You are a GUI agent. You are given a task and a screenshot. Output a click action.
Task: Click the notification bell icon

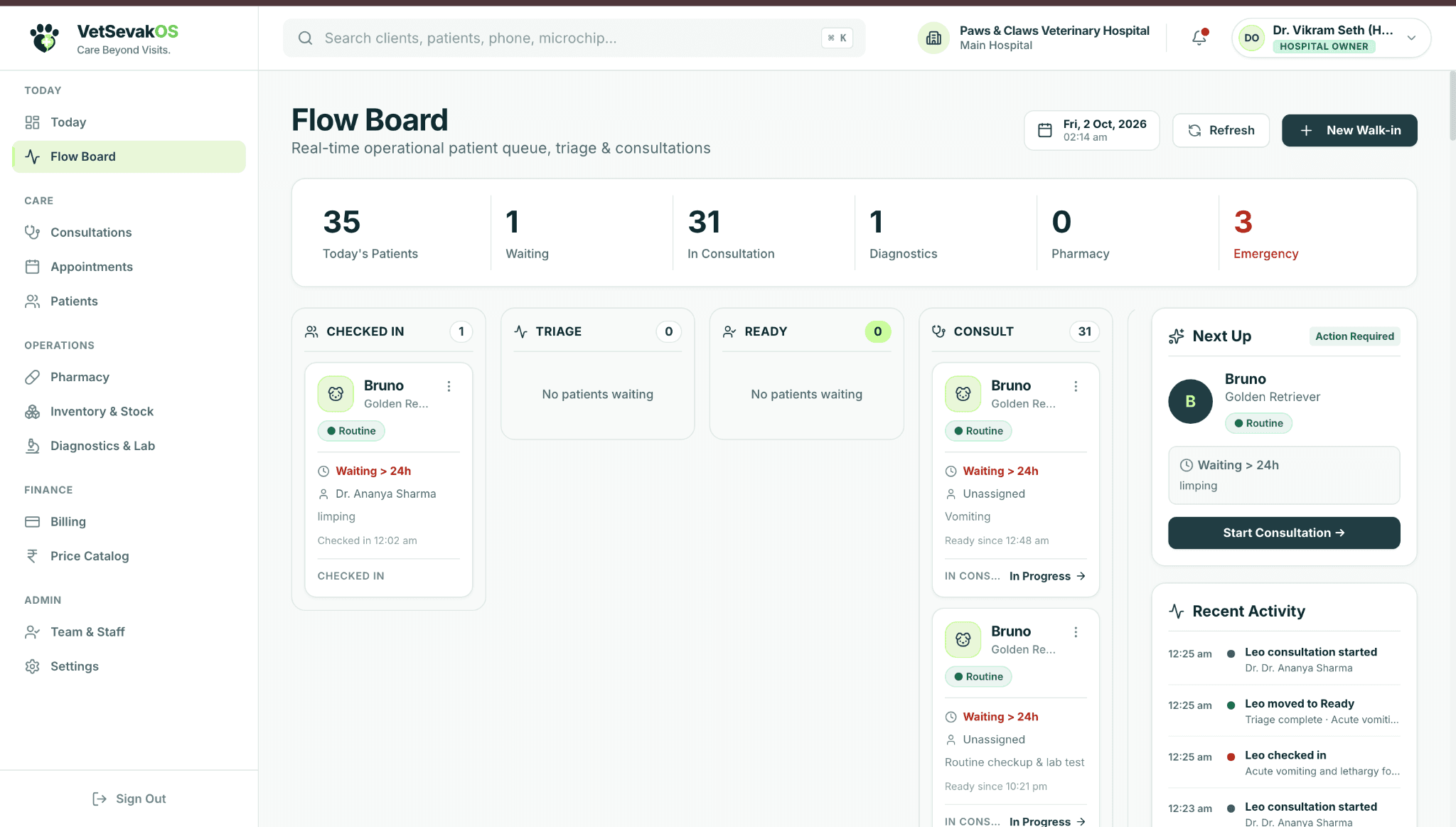tap(1199, 38)
